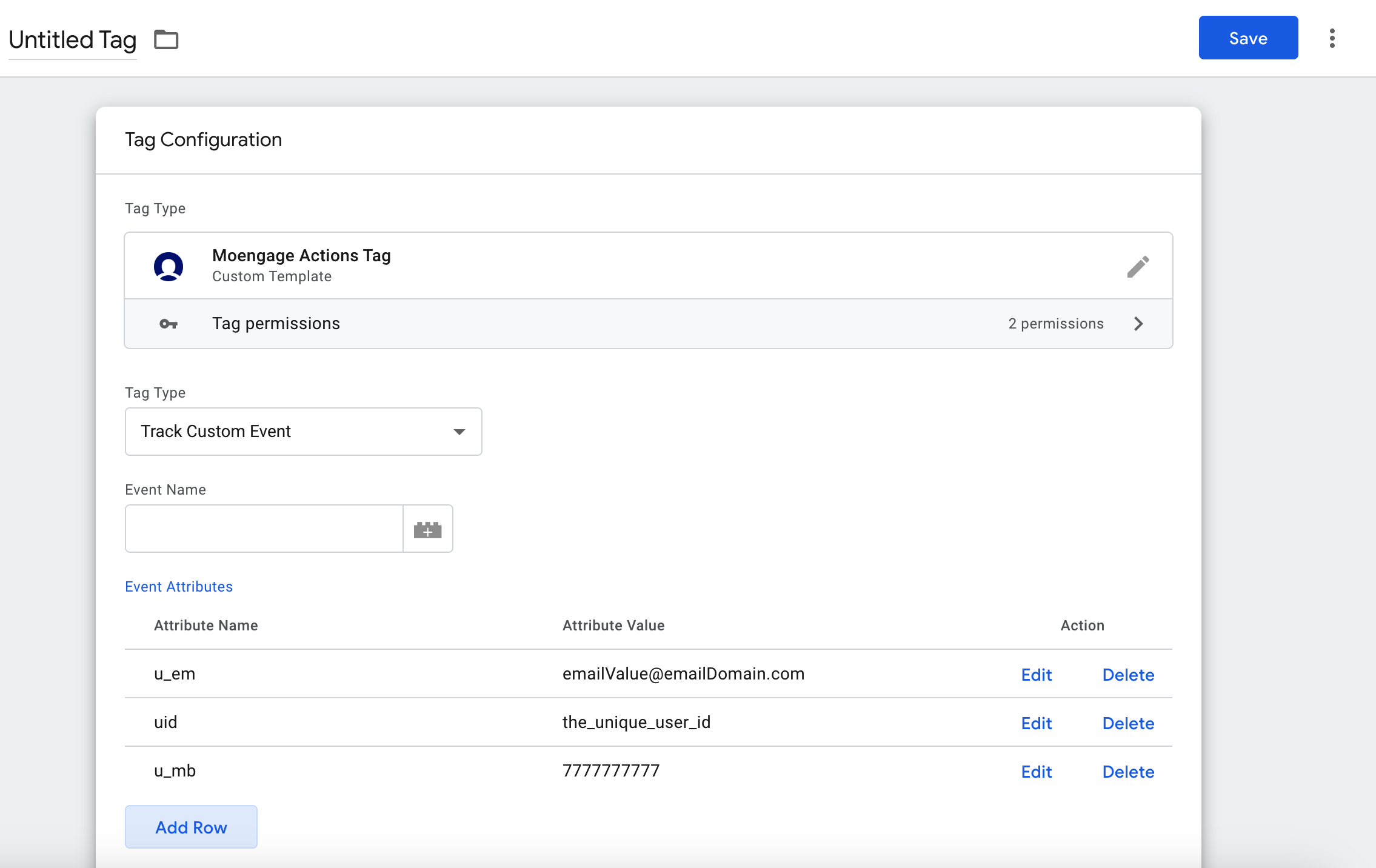Select the the_unique_user_id value
This screenshot has width=1376, height=868.
[x=636, y=723]
